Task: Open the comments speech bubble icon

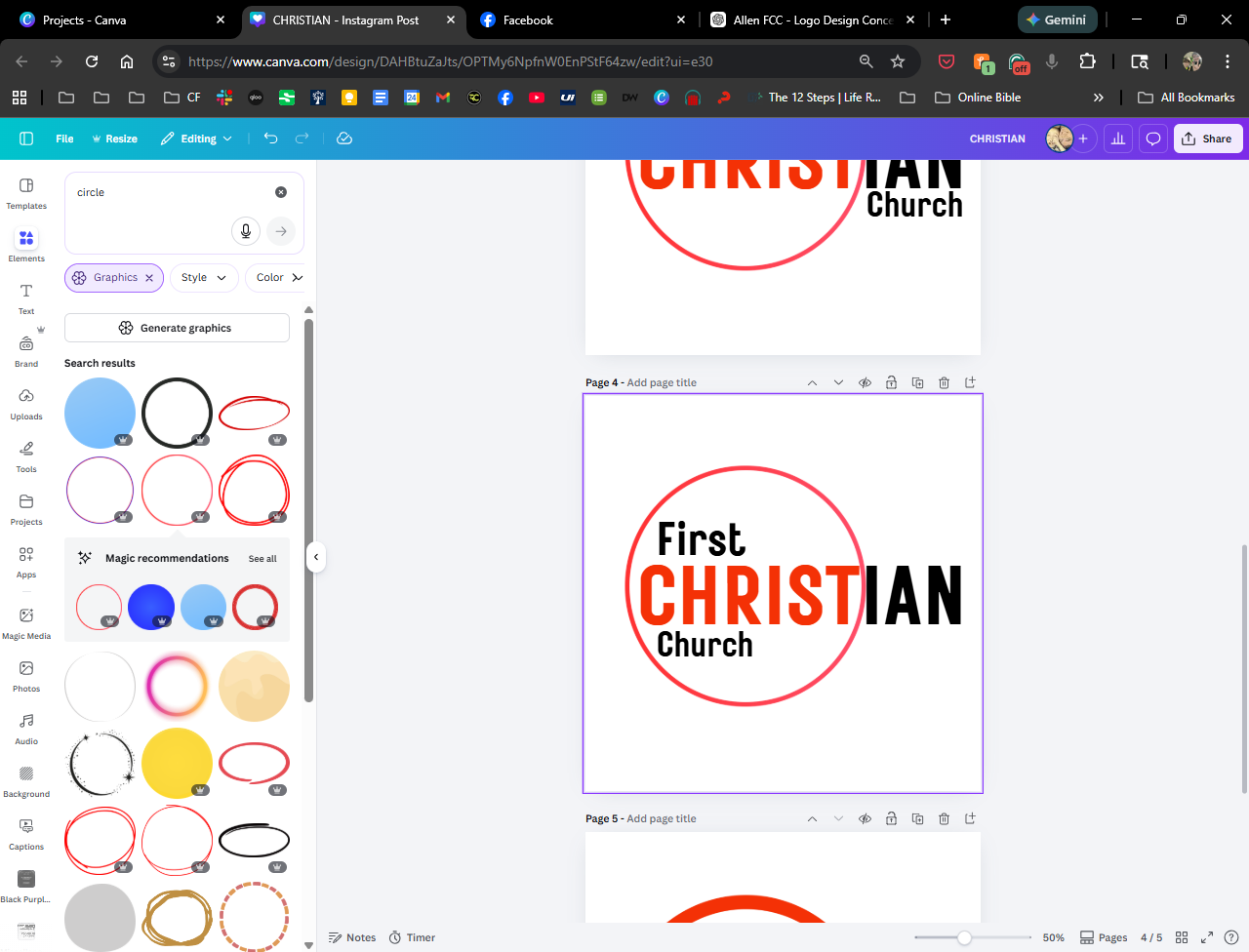Action: (1152, 139)
